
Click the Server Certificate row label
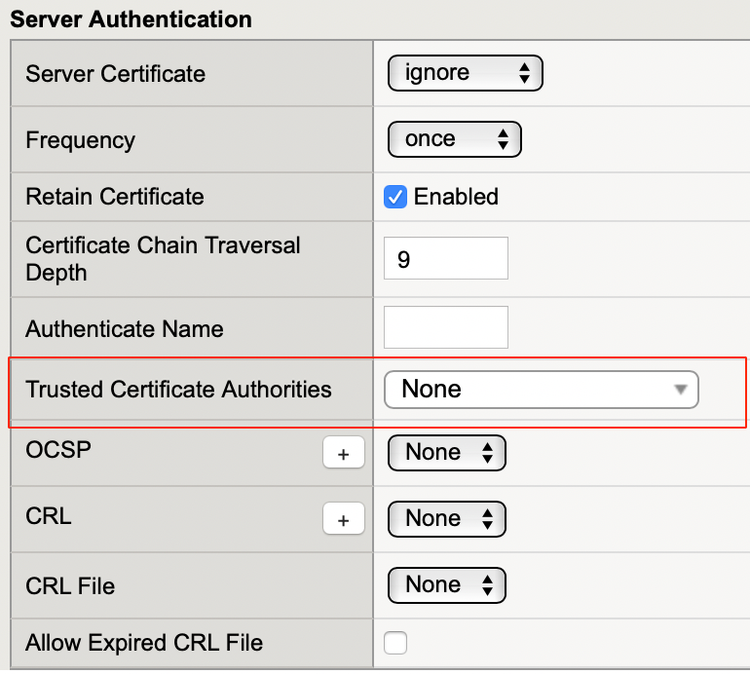click(x=116, y=73)
